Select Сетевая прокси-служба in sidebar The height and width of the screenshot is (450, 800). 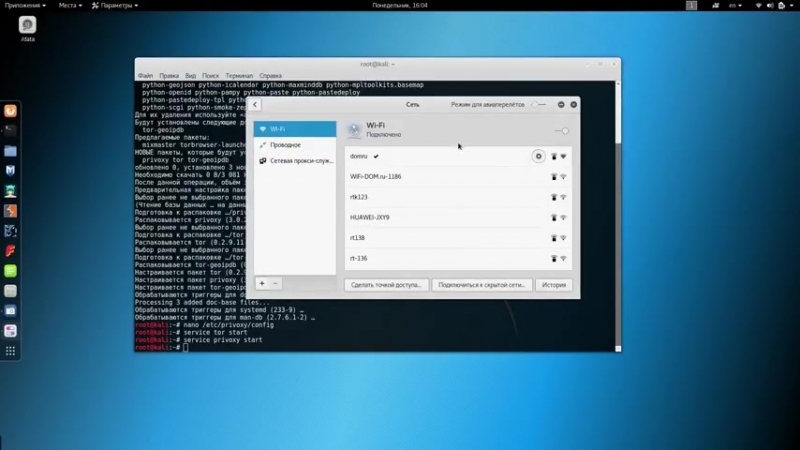pyautogui.click(x=295, y=161)
